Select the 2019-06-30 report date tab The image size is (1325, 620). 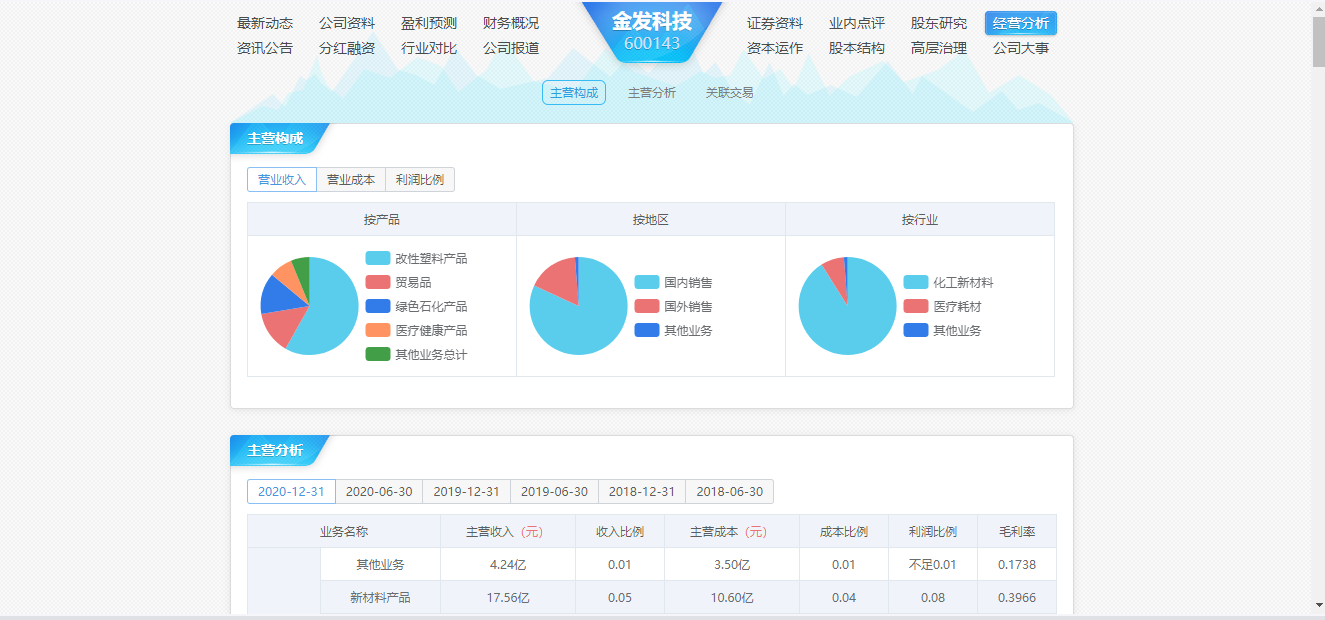click(x=555, y=492)
